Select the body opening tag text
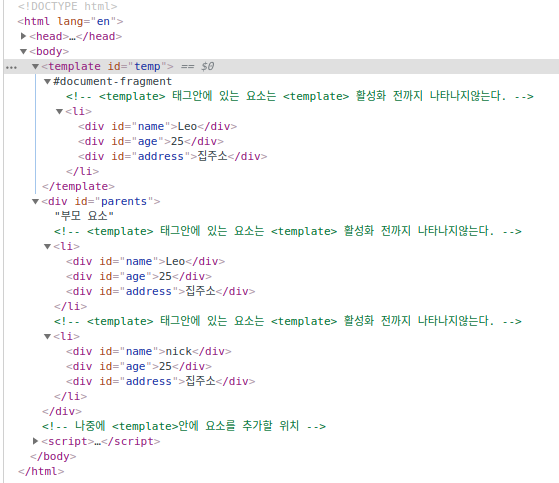This screenshot has height=483, width=559. [49, 51]
